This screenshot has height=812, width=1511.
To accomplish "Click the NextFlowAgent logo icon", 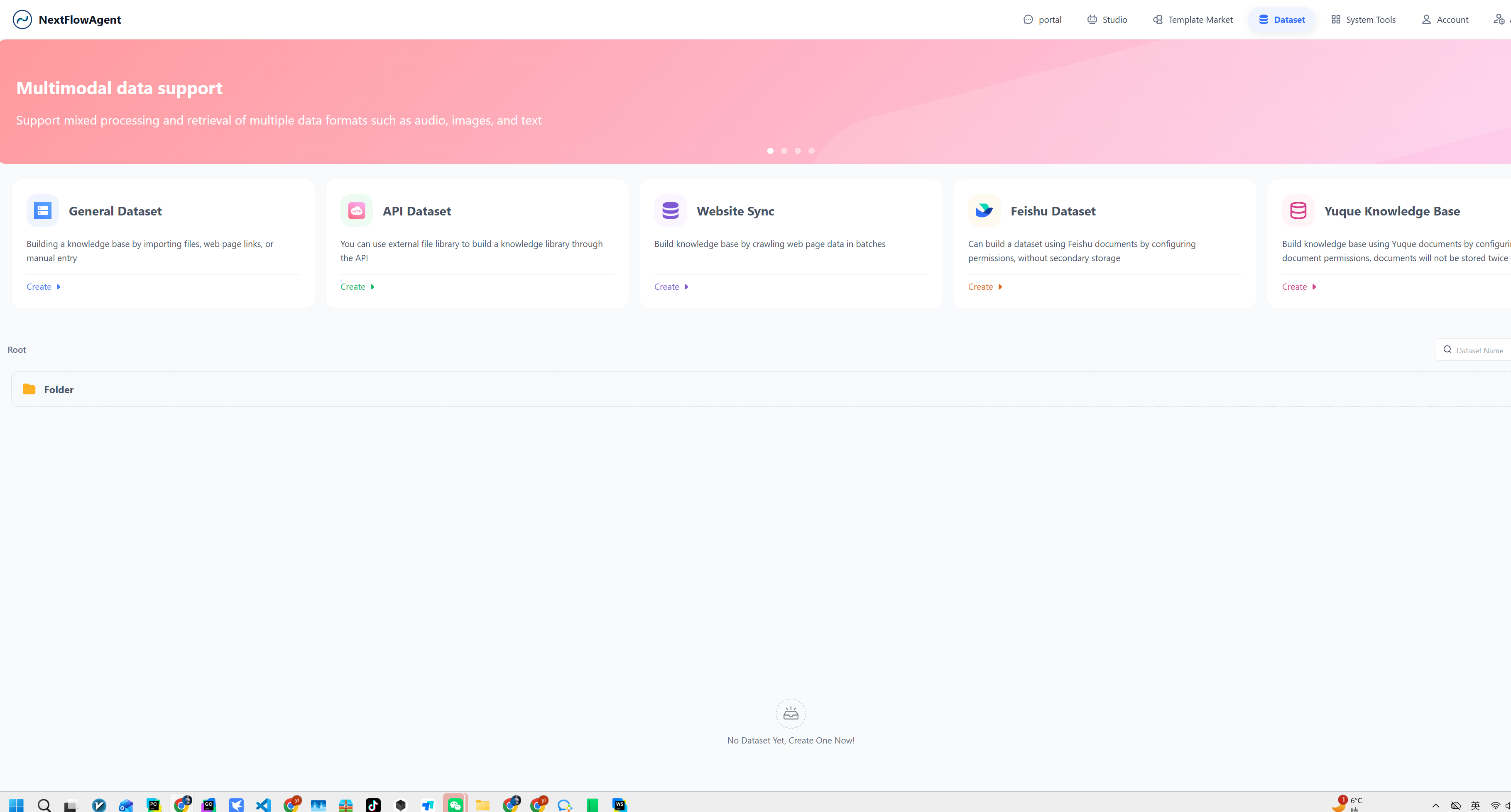I will coord(22,20).
